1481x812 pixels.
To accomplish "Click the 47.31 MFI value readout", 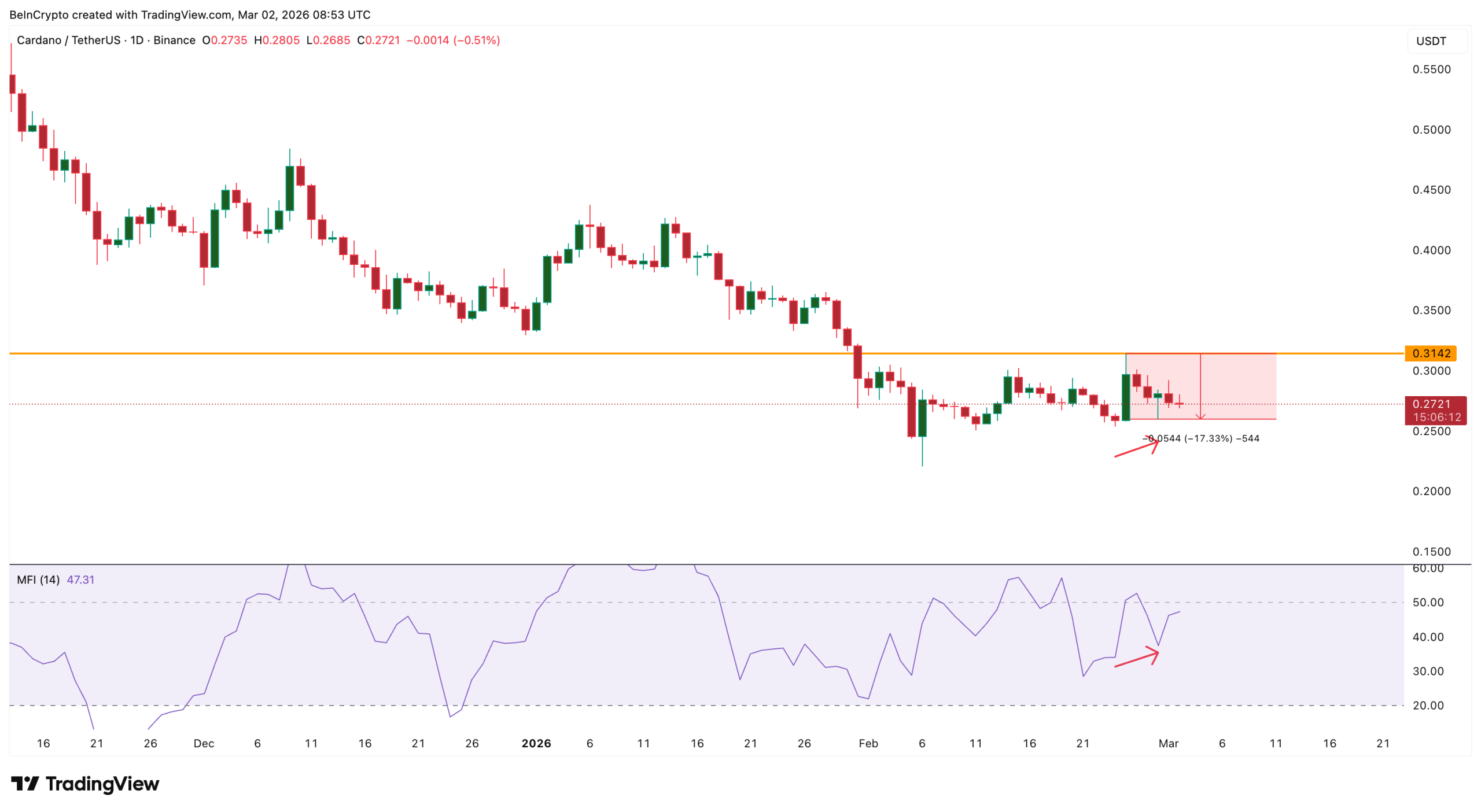I will click(80, 580).
